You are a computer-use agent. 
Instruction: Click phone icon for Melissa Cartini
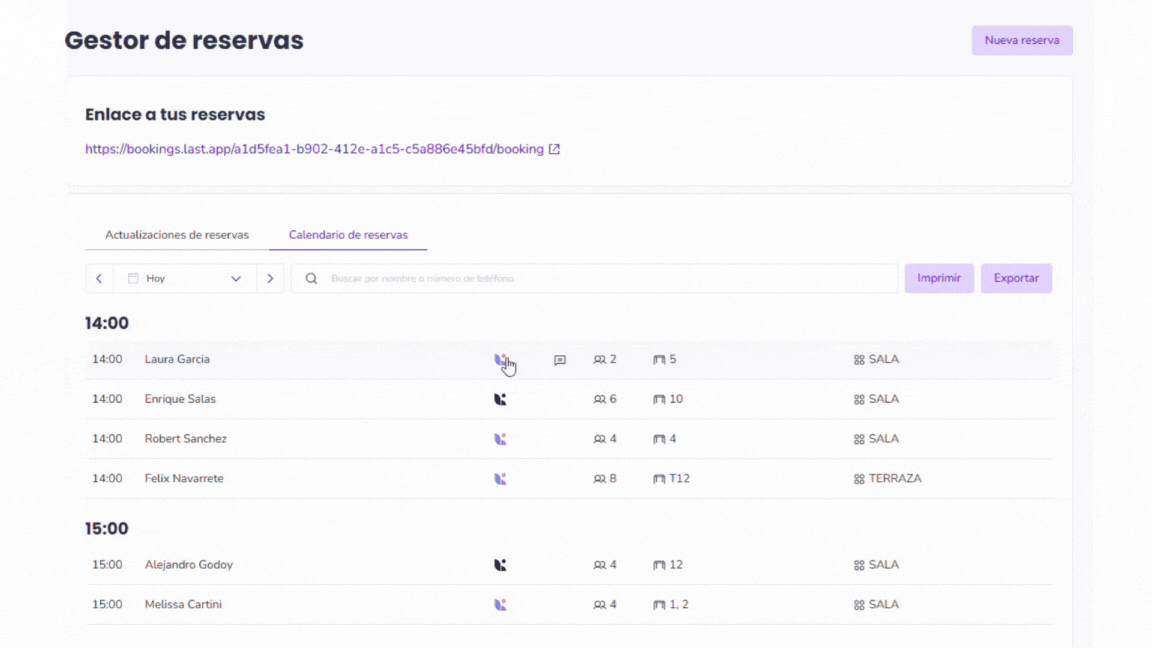click(500, 605)
